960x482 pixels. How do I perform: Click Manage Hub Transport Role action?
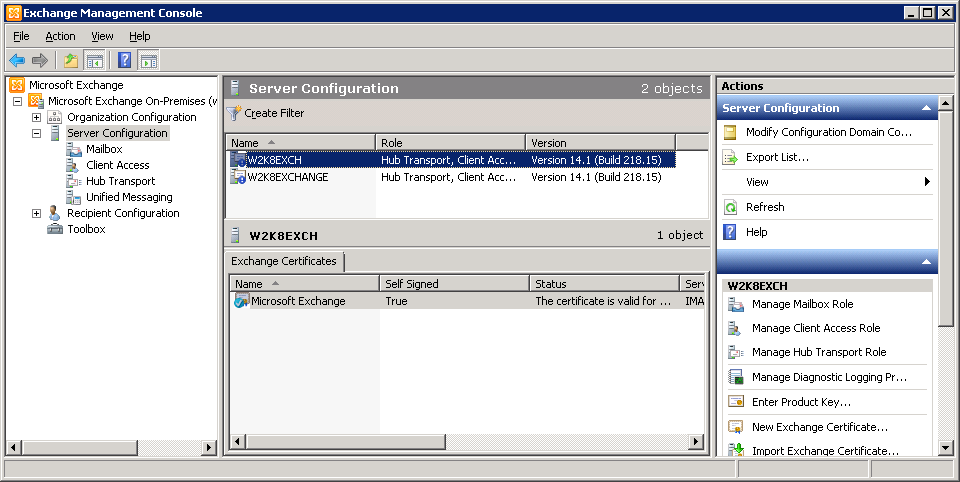click(819, 352)
